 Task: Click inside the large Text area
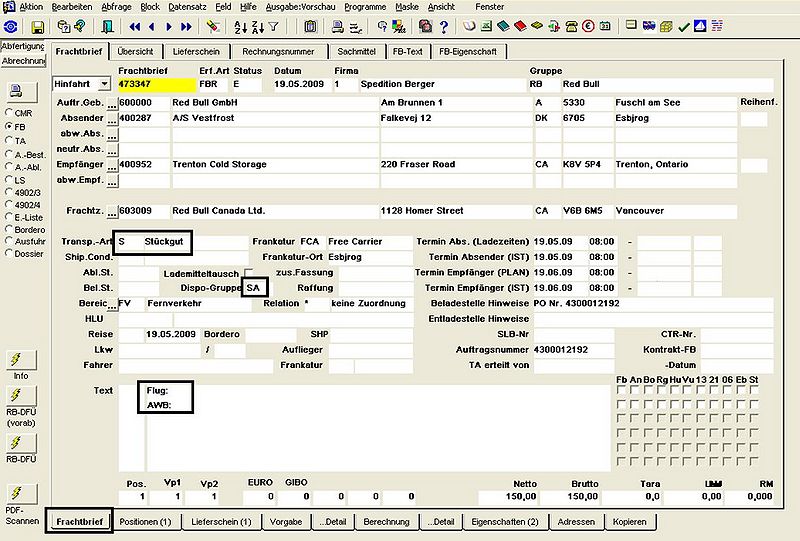click(x=379, y=428)
